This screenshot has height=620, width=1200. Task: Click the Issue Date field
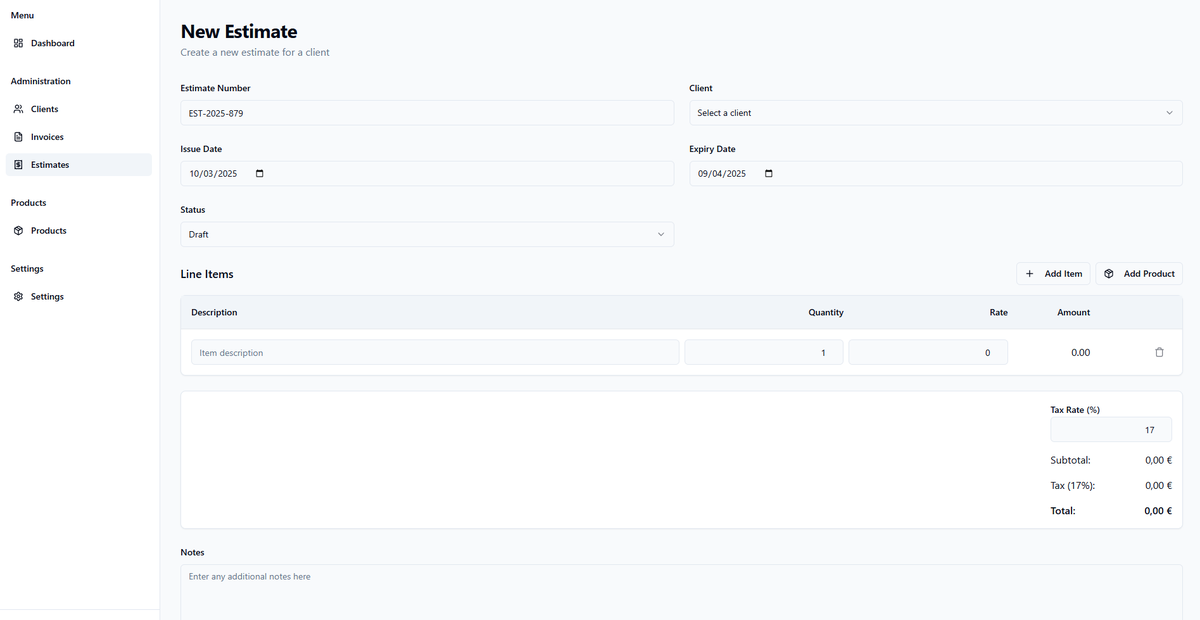point(427,174)
